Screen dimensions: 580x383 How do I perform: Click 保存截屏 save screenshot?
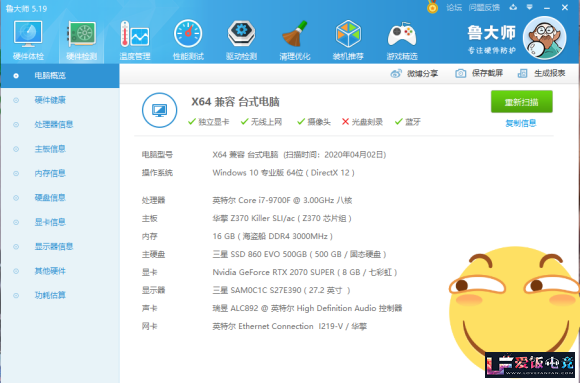[479, 73]
